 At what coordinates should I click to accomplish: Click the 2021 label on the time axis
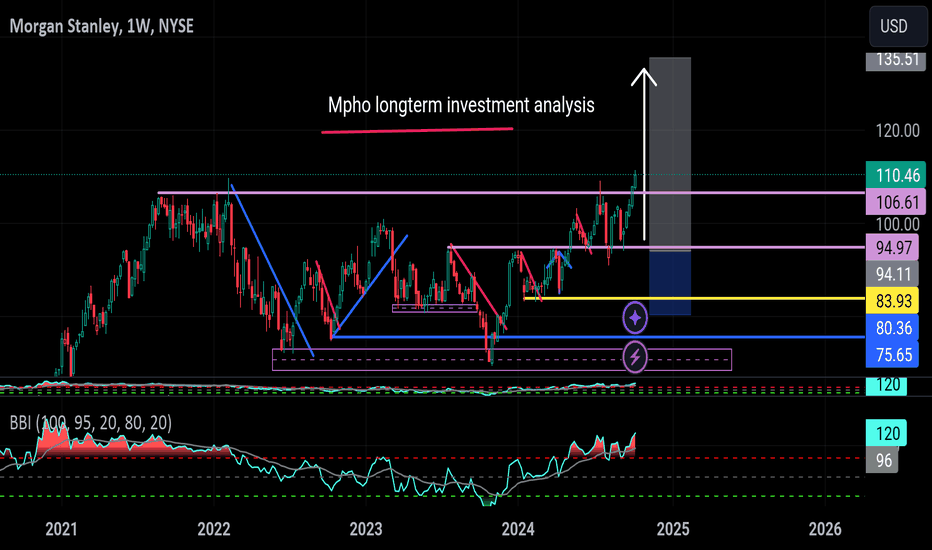pos(61,529)
